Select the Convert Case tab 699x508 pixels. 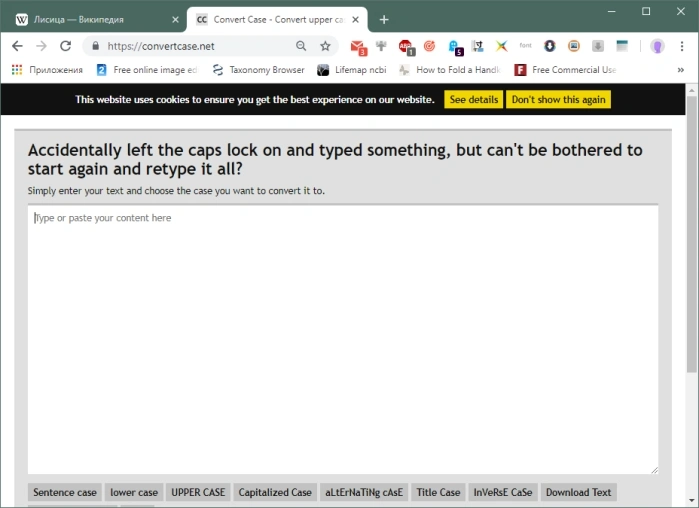276,20
